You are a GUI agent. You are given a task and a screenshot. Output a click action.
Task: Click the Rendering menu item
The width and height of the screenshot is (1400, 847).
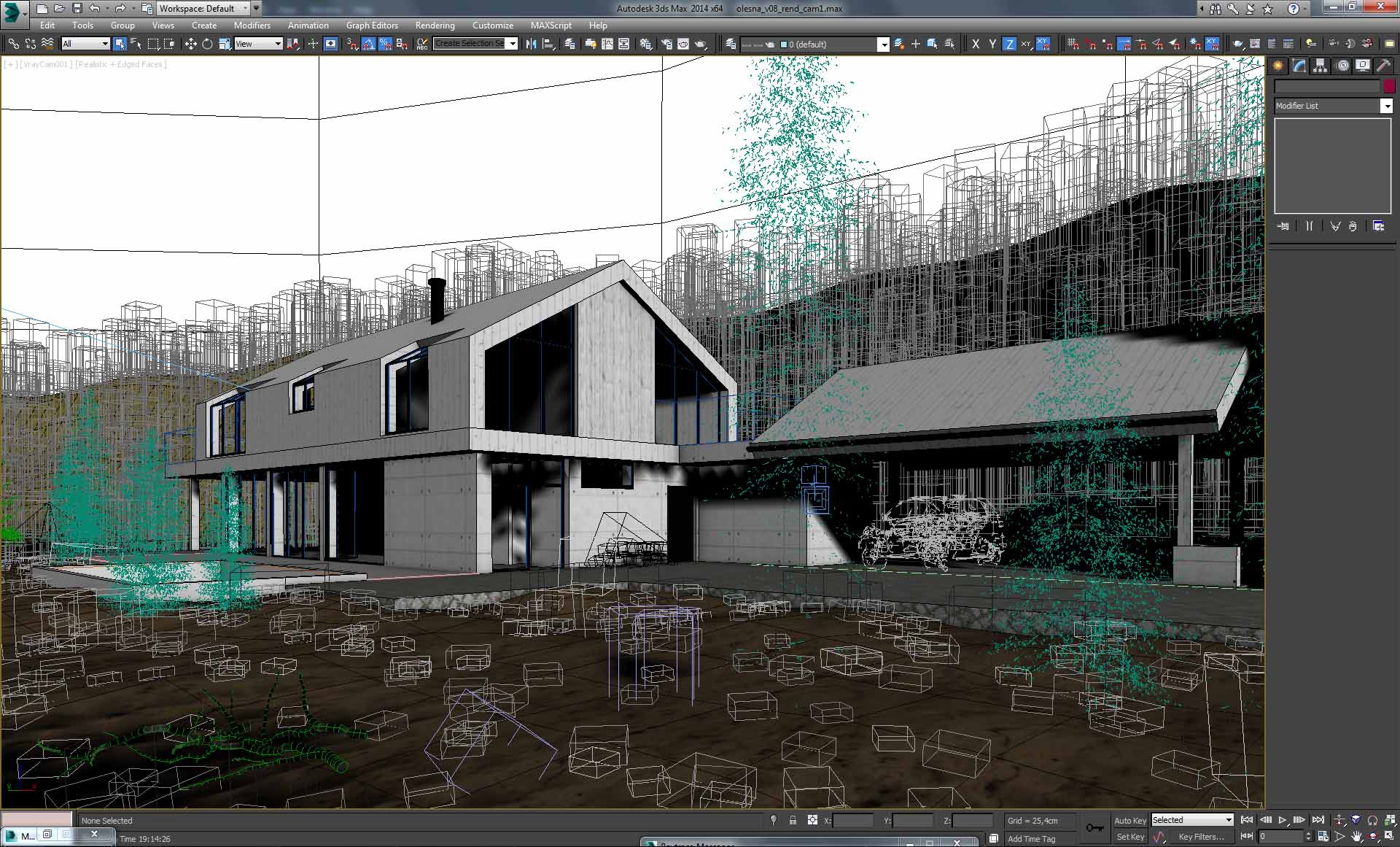pos(434,25)
